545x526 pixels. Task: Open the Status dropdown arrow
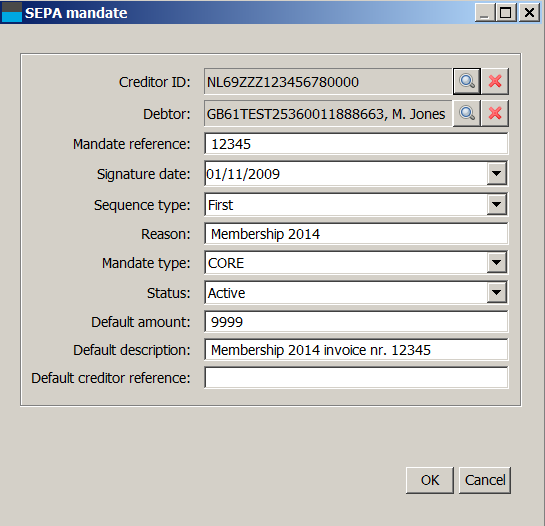(x=496, y=293)
